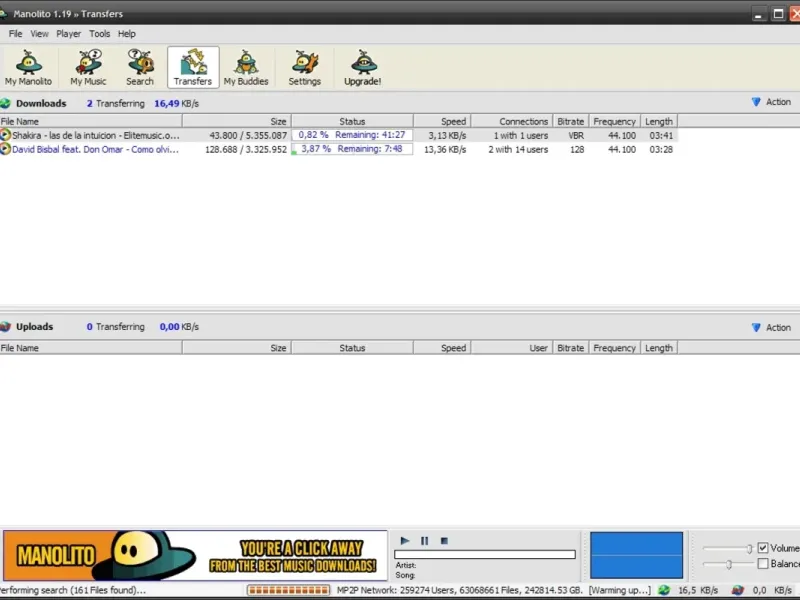800x600 pixels.
Task: Sort uploads by Speed column
Action: (x=442, y=348)
